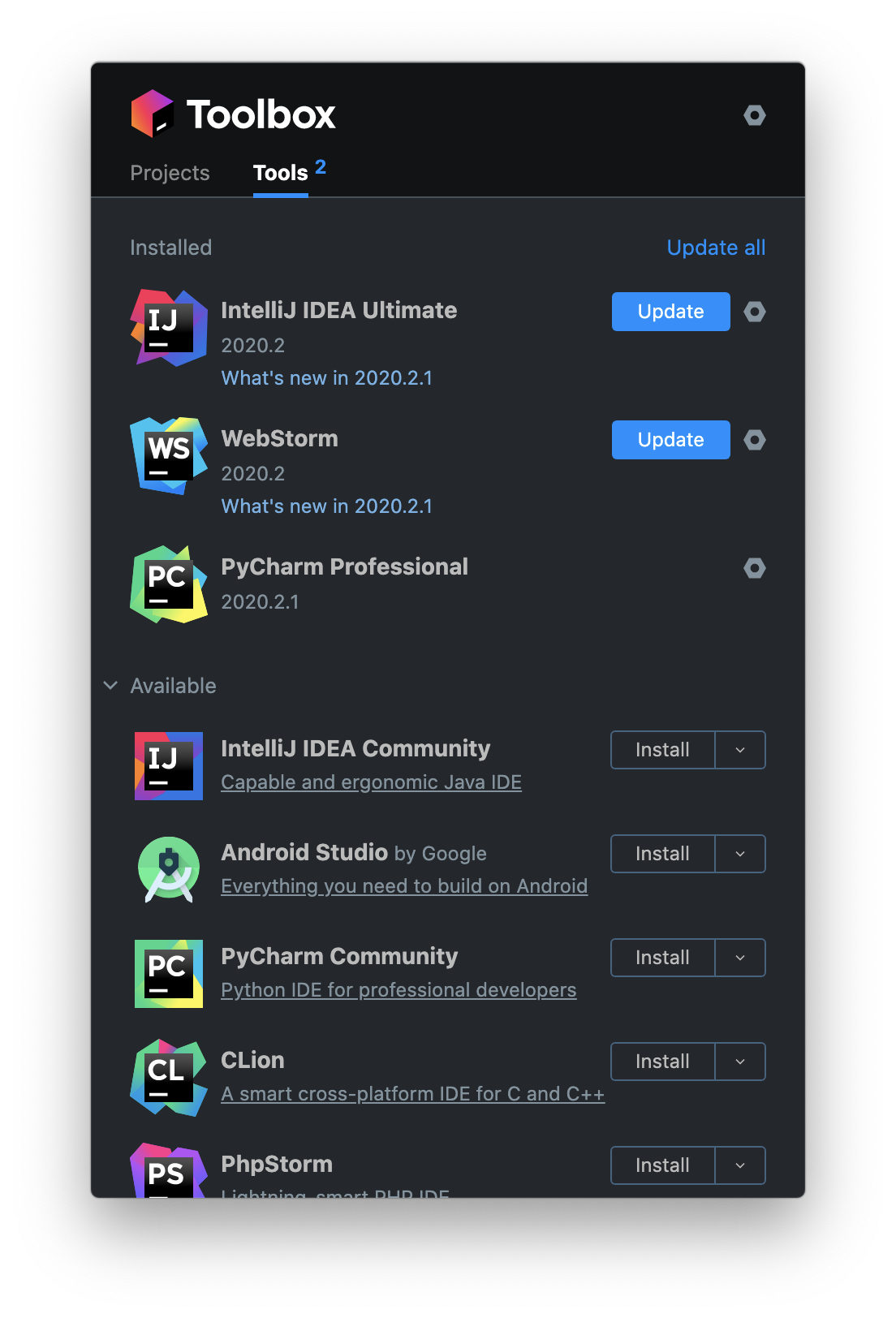The image size is (896, 1318).
Task: Click the CLion icon
Action: tap(169, 1078)
